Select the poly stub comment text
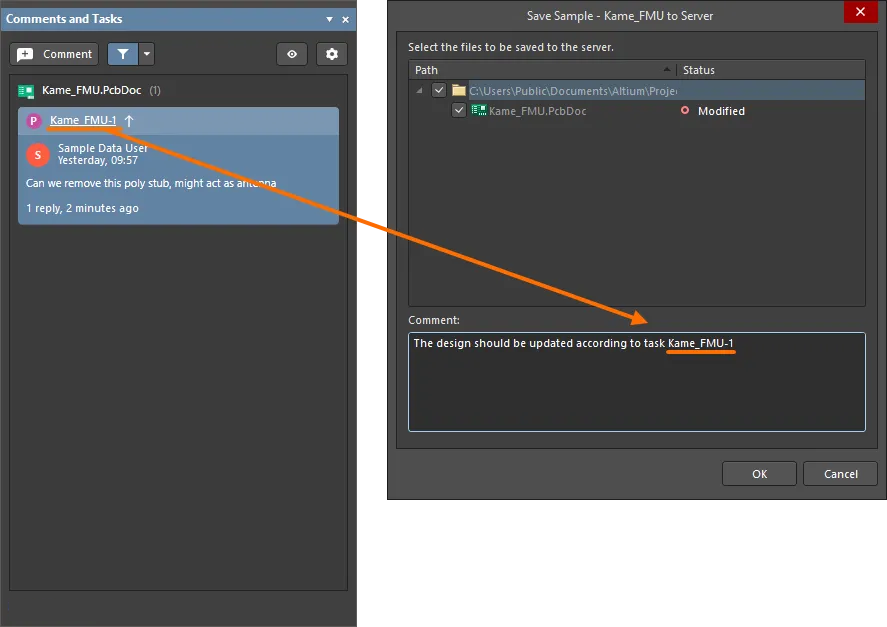The width and height of the screenshot is (887, 627). tap(151, 183)
